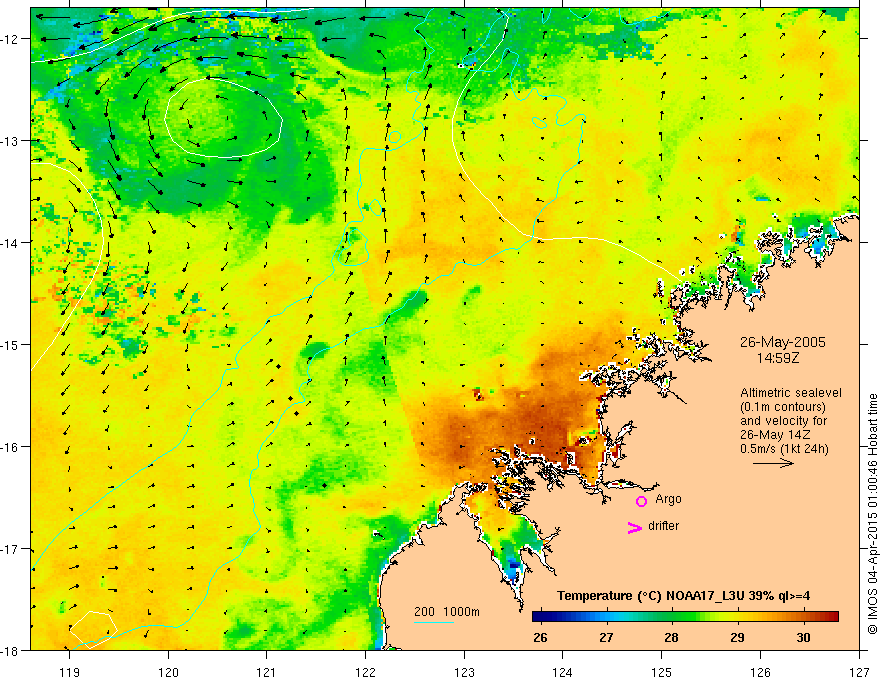Click latitude axis label '-12'
This screenshot has height=680, width=880.
pyautogui.click(x=11, y=39)
